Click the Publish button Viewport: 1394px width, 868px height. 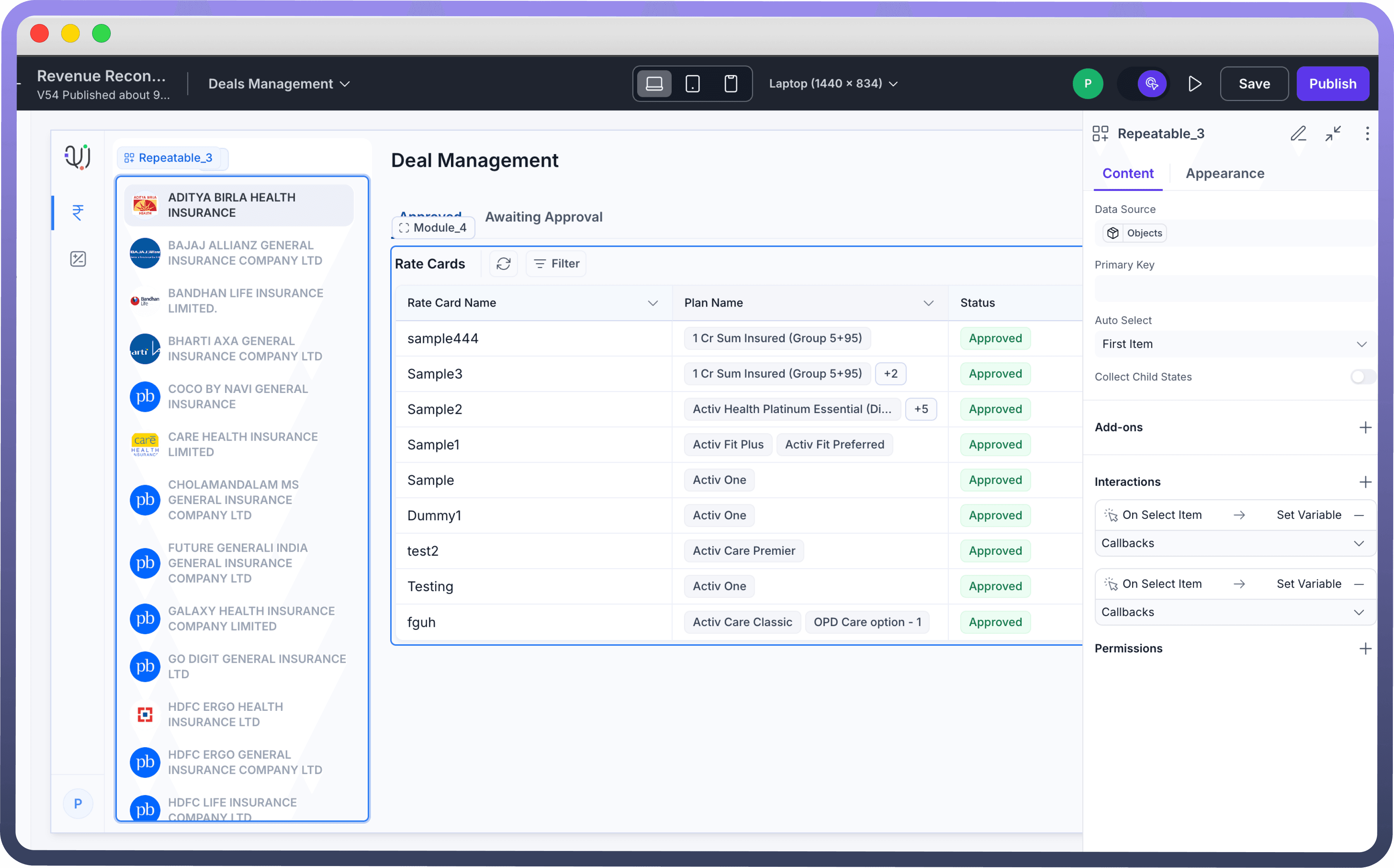[x=1332, y=84]
